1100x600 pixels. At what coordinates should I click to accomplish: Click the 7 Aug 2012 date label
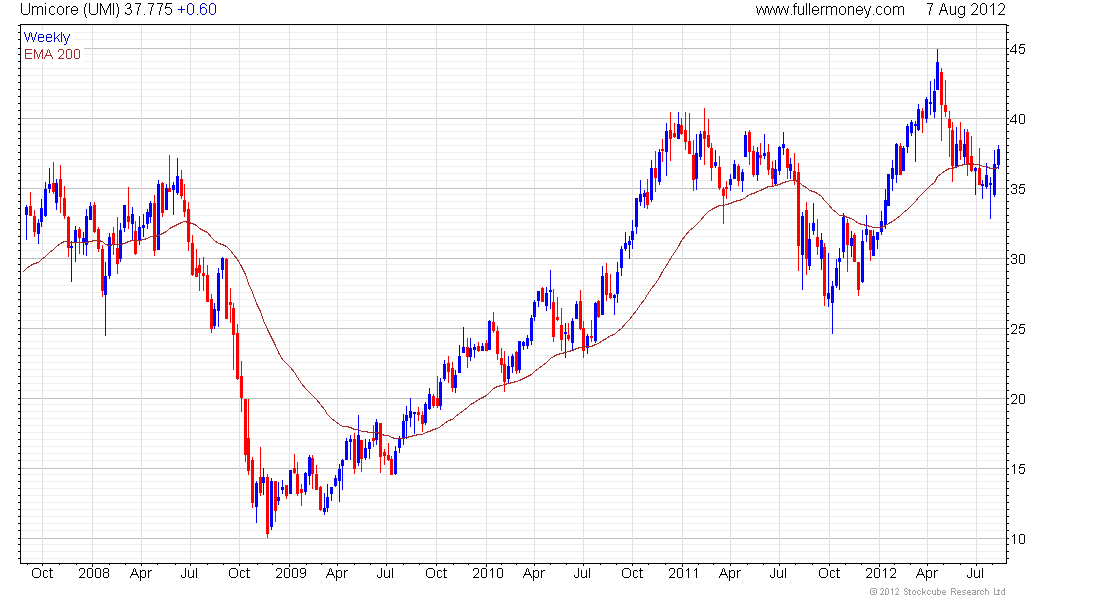tap(965, 10)
